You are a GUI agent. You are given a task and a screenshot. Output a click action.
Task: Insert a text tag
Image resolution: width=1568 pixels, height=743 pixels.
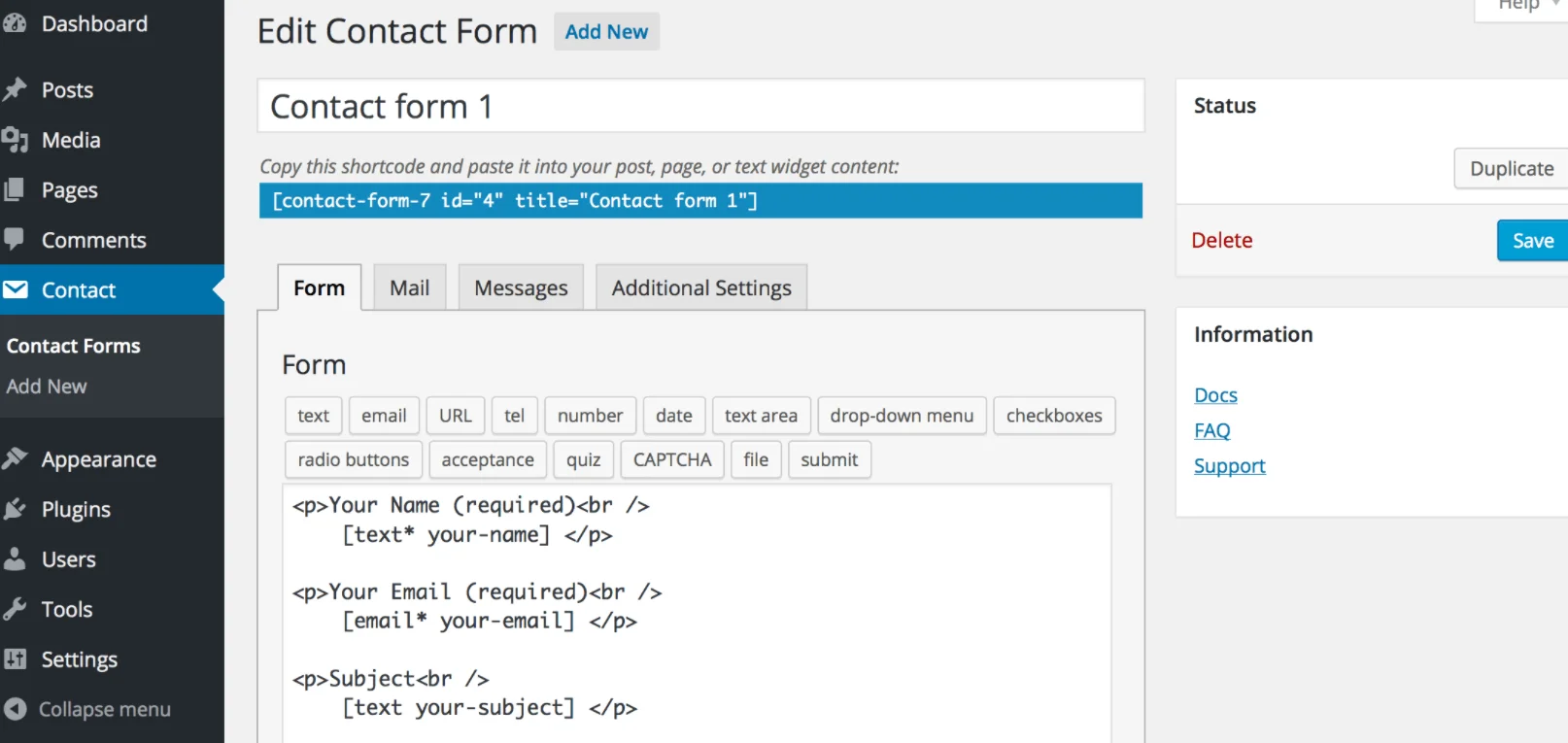[314, 416]
